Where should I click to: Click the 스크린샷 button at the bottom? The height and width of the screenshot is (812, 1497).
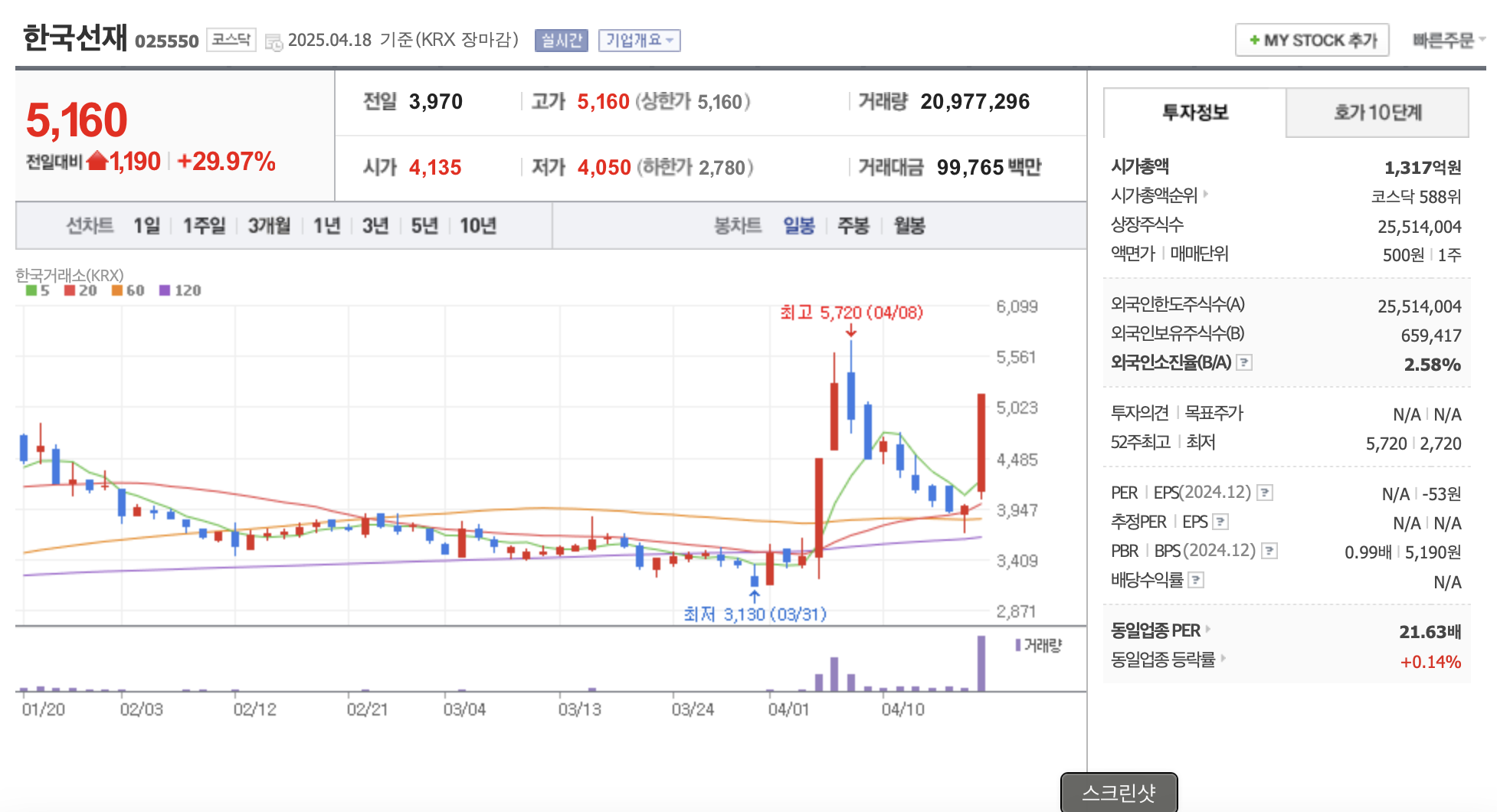click(x=1119, y=793)
